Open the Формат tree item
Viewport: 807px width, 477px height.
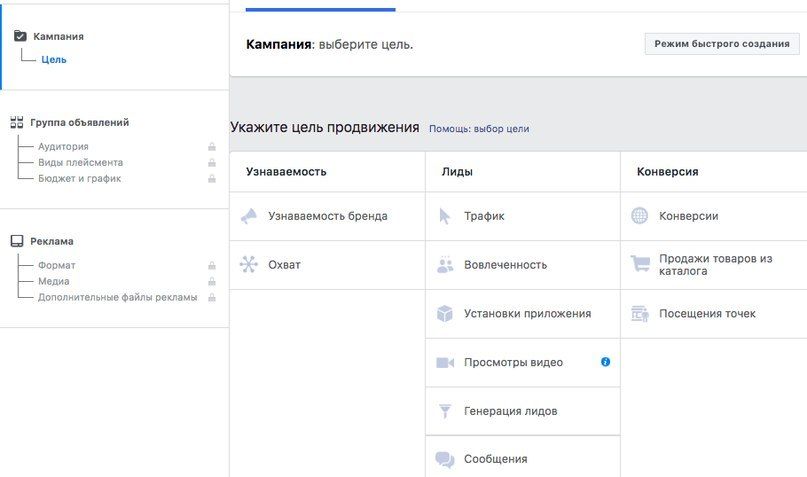[x=57, y=266]
